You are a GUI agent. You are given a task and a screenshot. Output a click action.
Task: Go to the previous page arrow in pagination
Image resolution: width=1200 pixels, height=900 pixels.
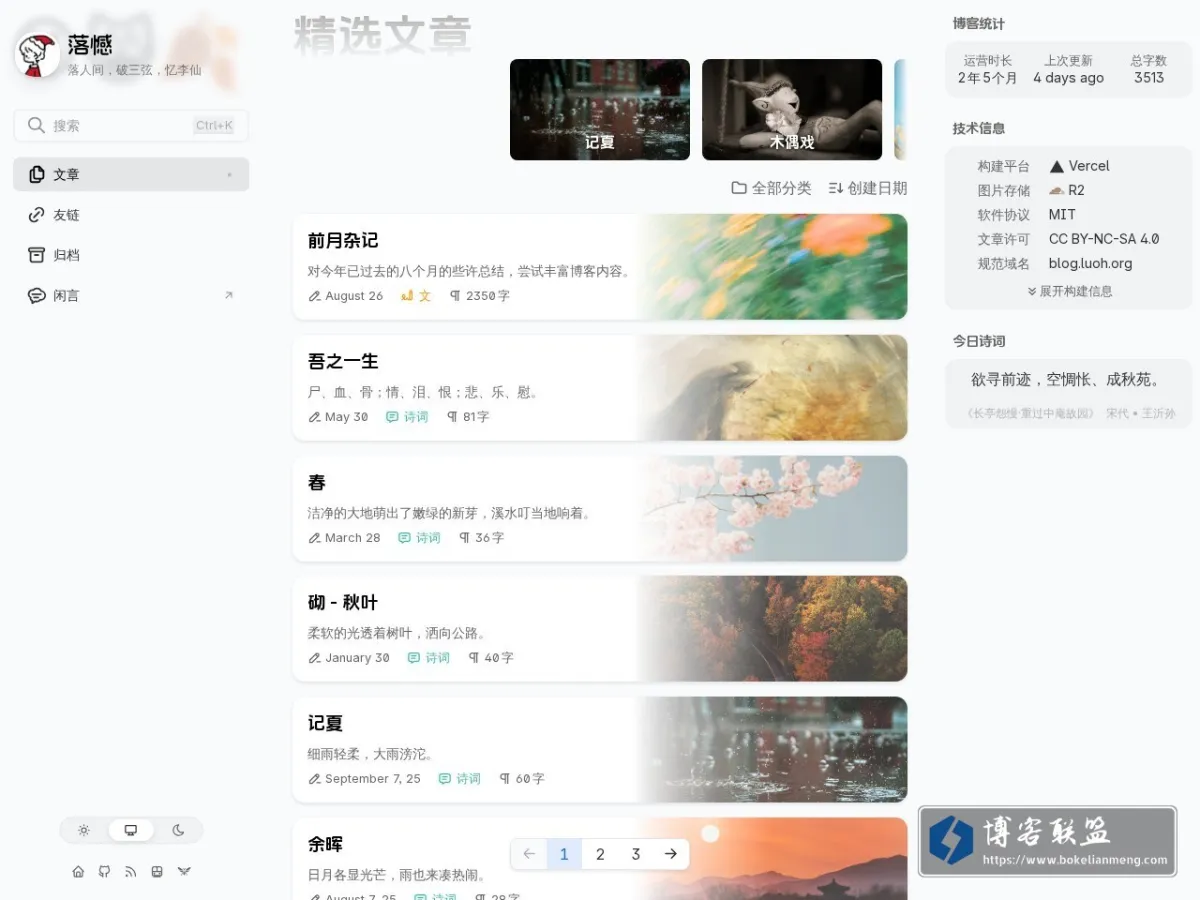click(529, 854)
